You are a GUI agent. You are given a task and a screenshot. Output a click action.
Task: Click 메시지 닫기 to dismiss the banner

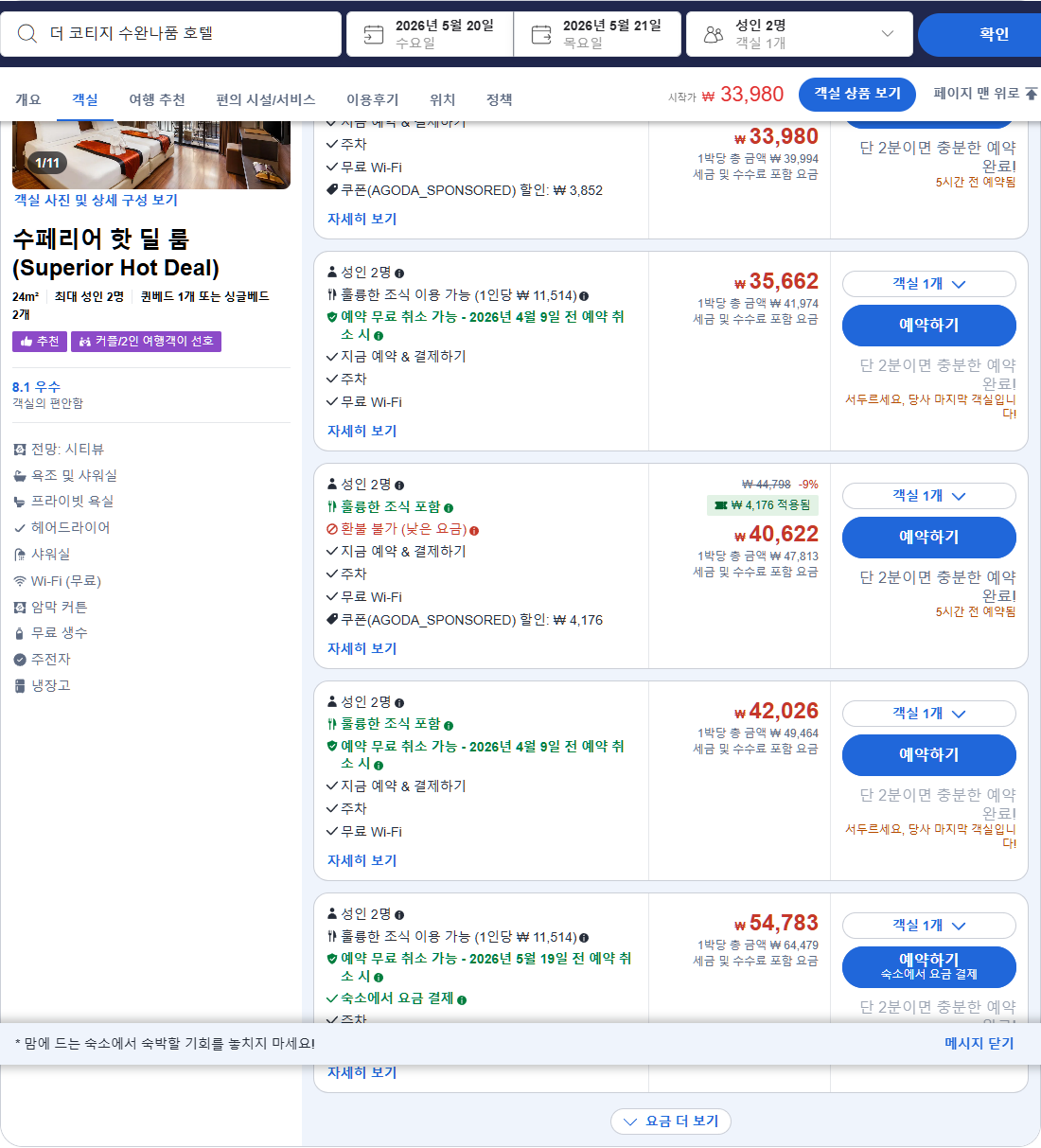click(x=979, y=1044)
